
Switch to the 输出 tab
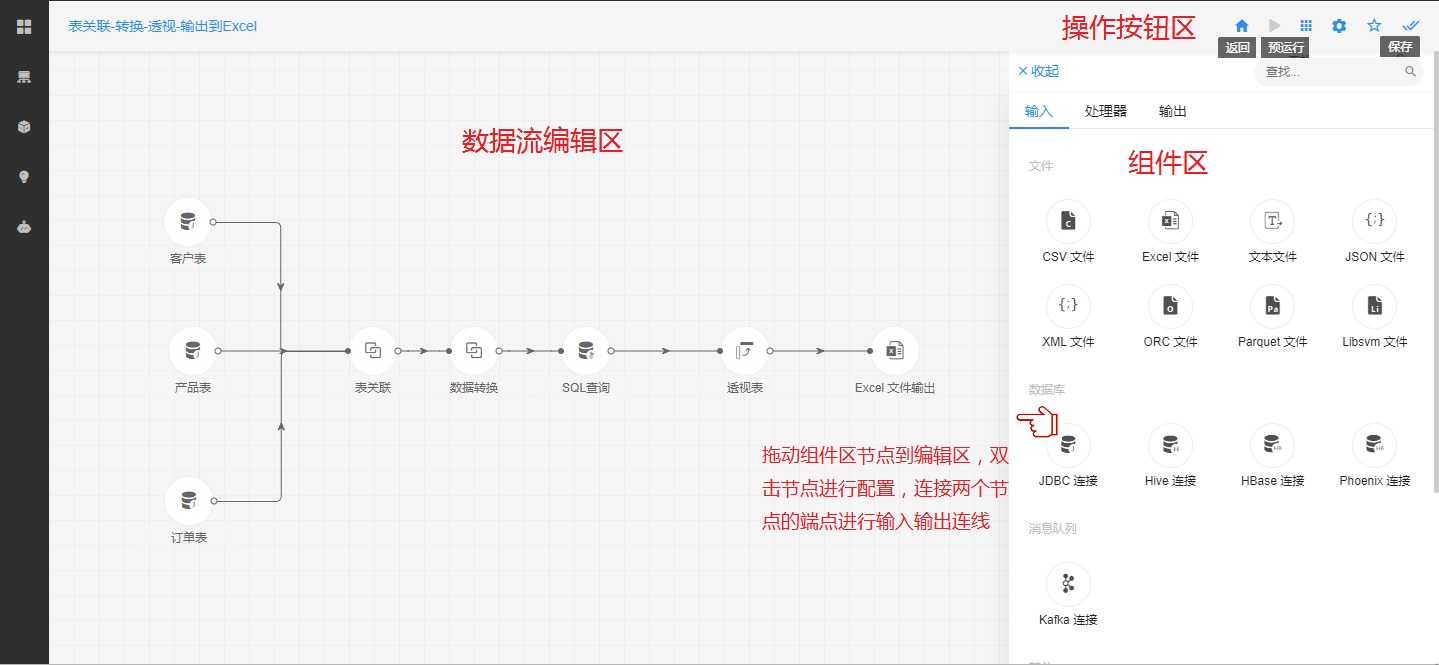tap(1170, 111)
